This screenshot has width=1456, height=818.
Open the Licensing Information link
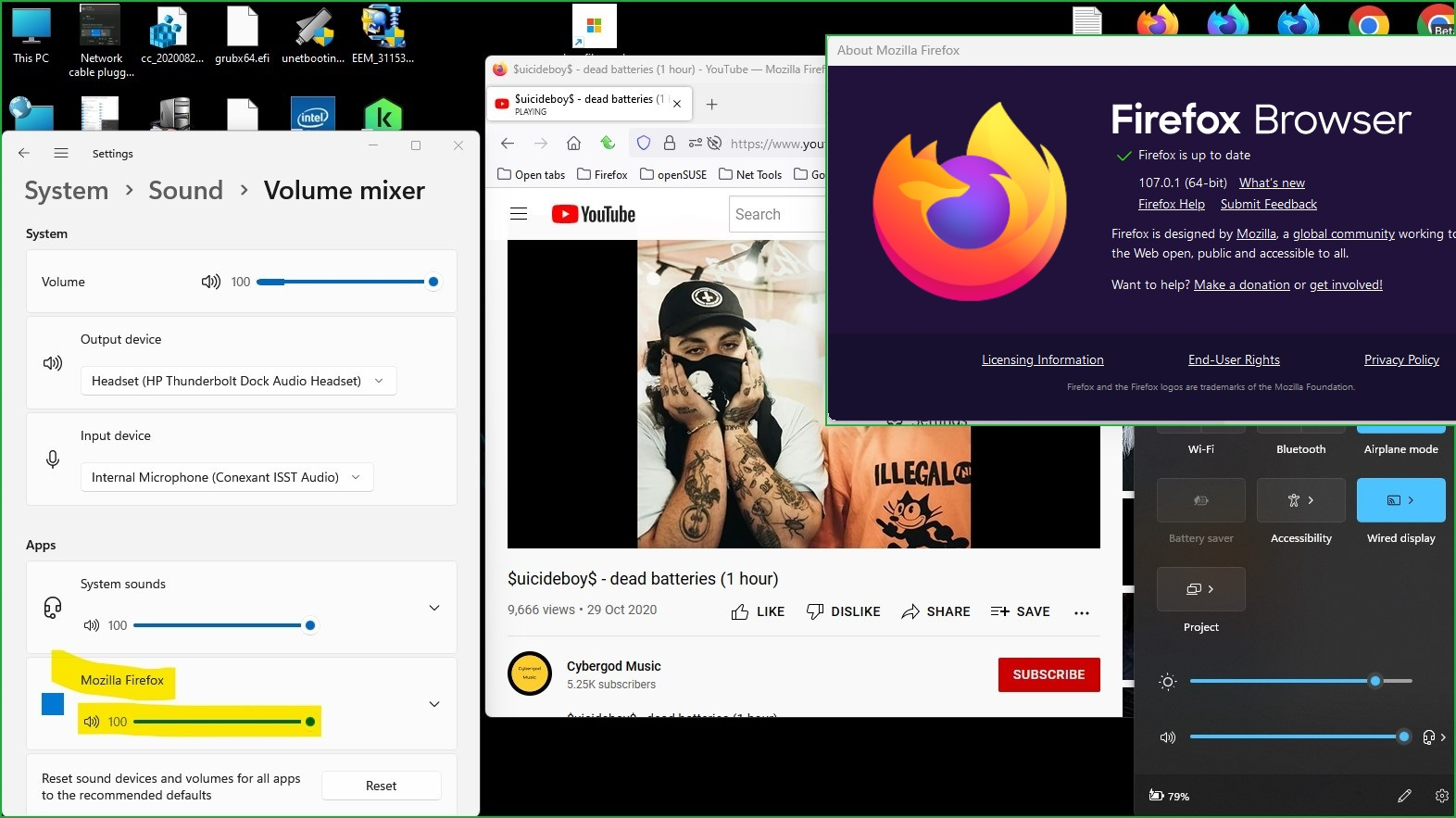(1043, 359)
